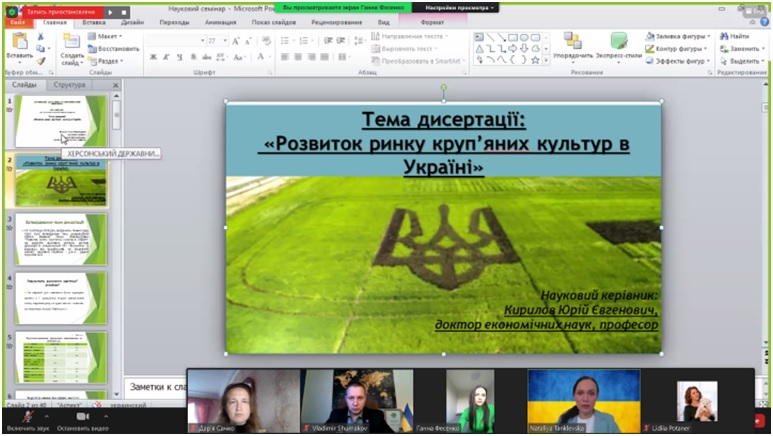The height and width of the screenshot is (436, 773).
Task: Click the Create slide (Создать слайд) icon
Action: 71,41
